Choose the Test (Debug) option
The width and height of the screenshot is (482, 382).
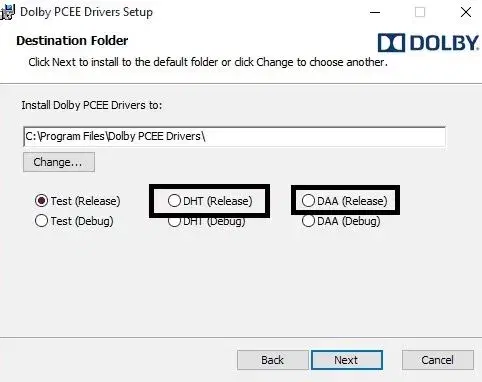pos(41,221)
